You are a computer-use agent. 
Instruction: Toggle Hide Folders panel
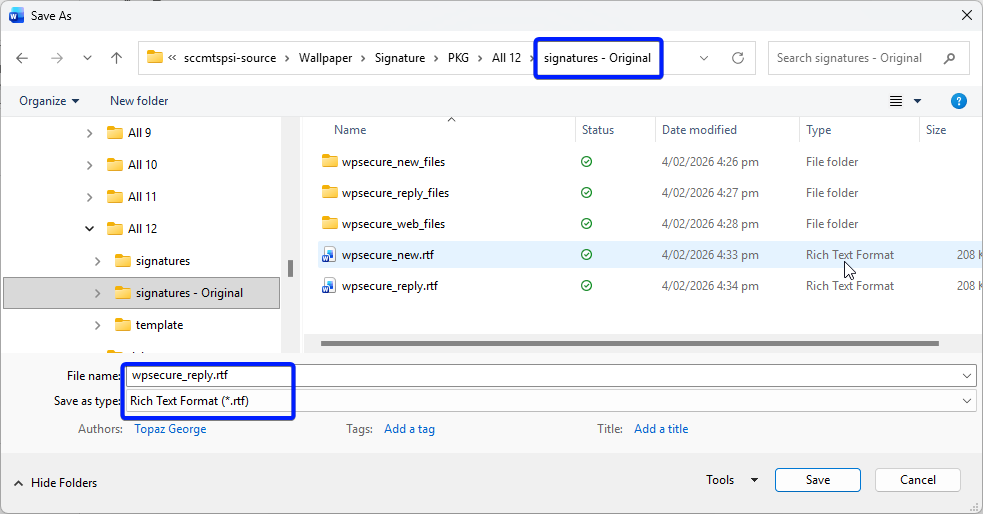pyautogui.click(x=56, y=483)
